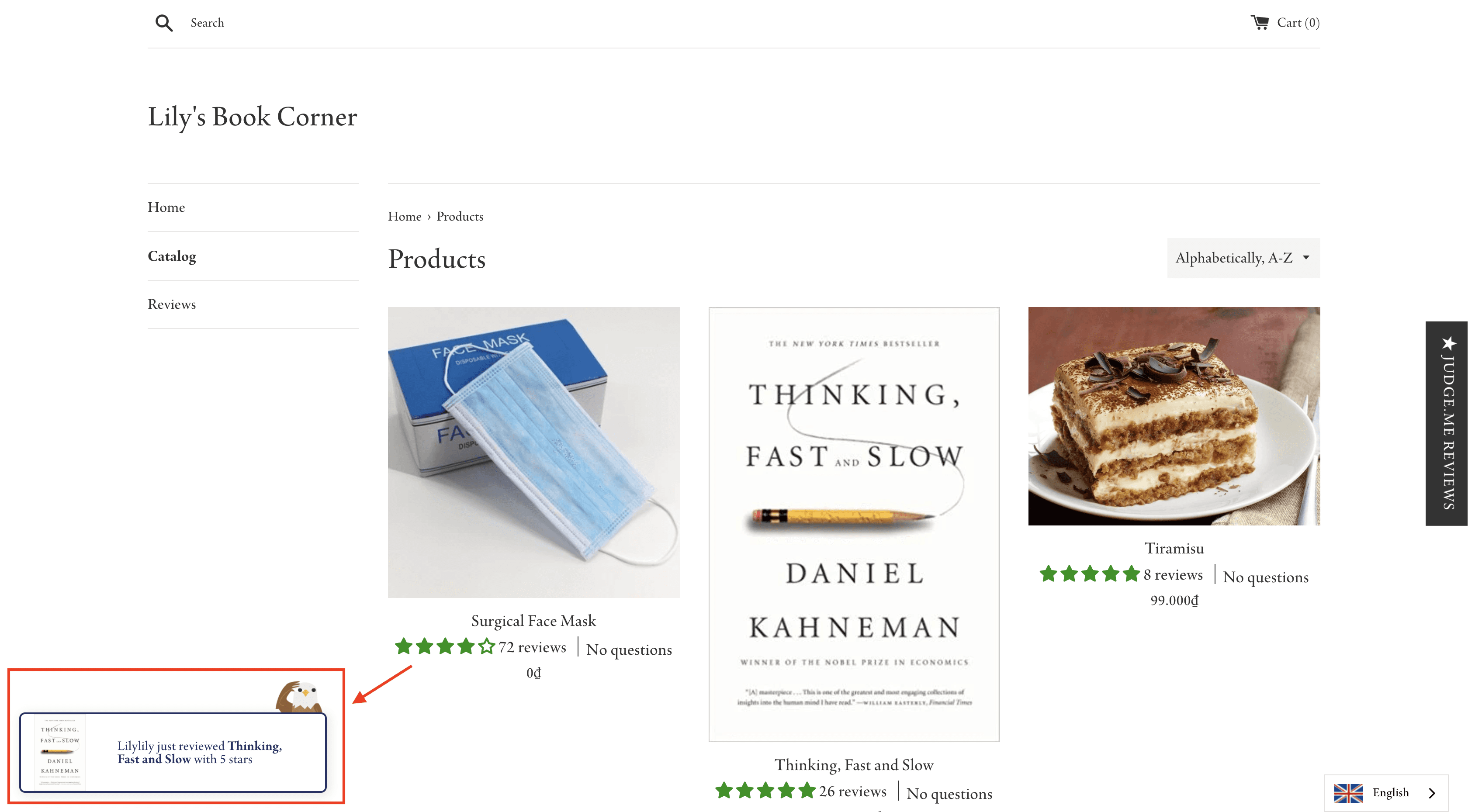Open the Surgical Face Mask product title

(x=533, y=621)
